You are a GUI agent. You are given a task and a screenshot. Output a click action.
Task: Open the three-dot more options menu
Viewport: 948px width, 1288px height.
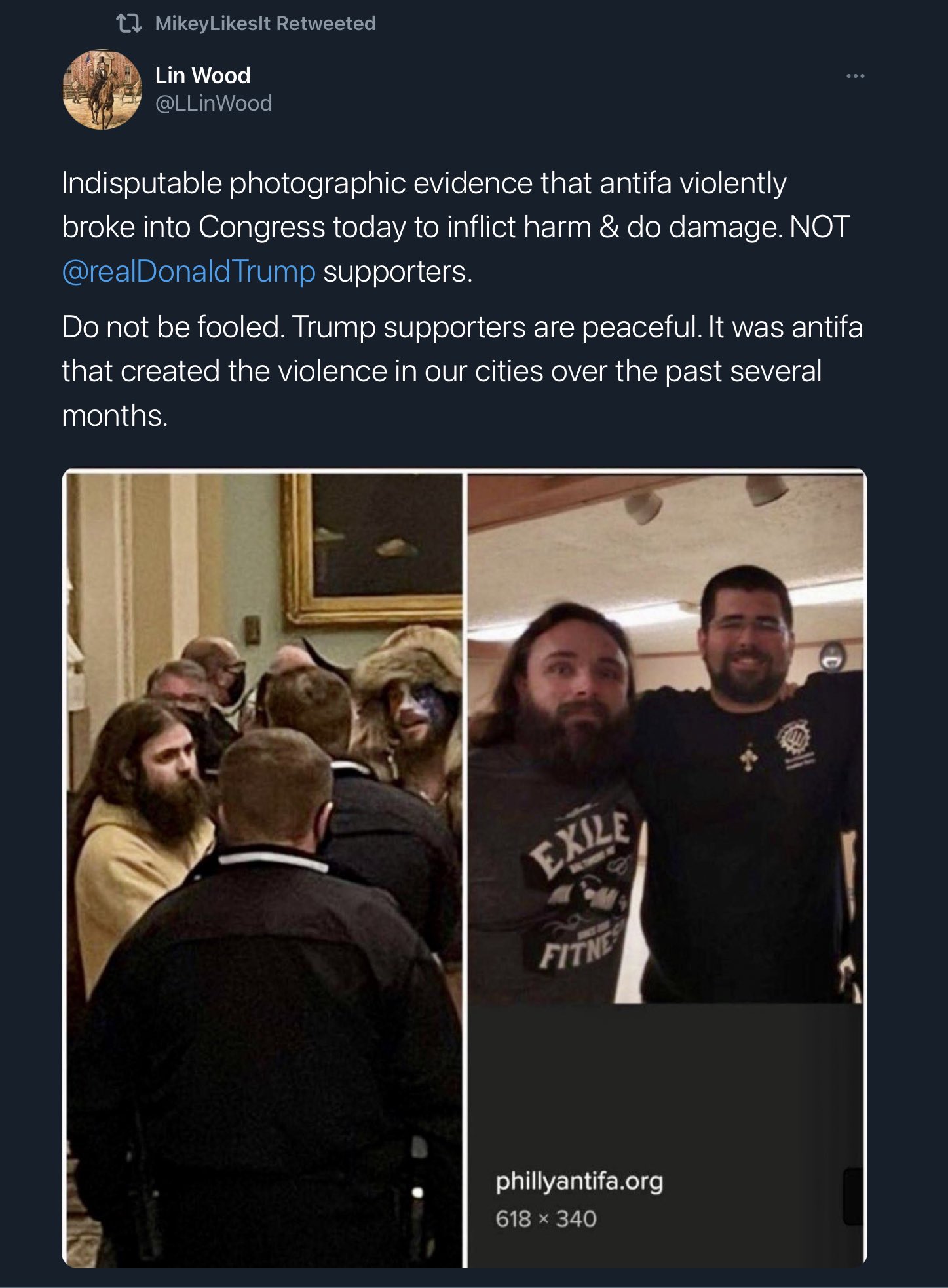pyautogui.click(x=855, y=76)
